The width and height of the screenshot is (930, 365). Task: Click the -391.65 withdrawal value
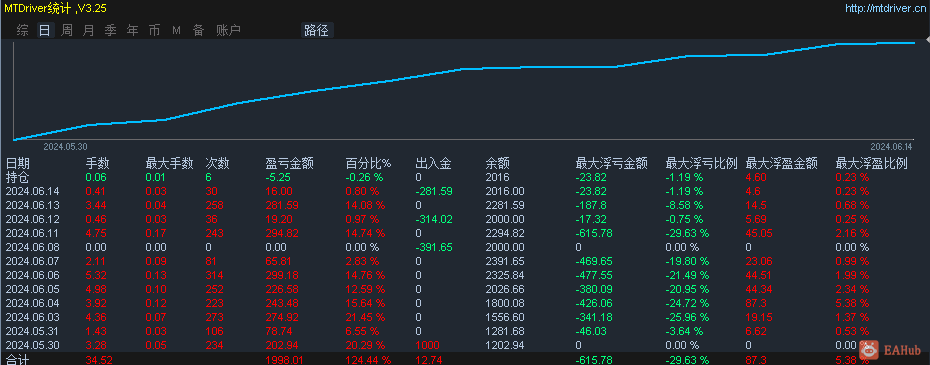434,247
